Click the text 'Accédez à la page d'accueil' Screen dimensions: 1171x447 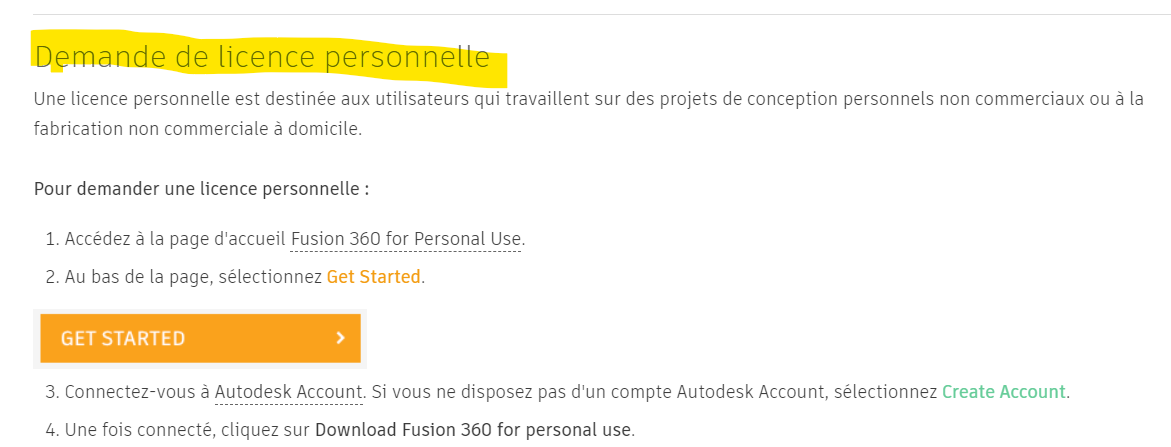[x=175, y=239]
